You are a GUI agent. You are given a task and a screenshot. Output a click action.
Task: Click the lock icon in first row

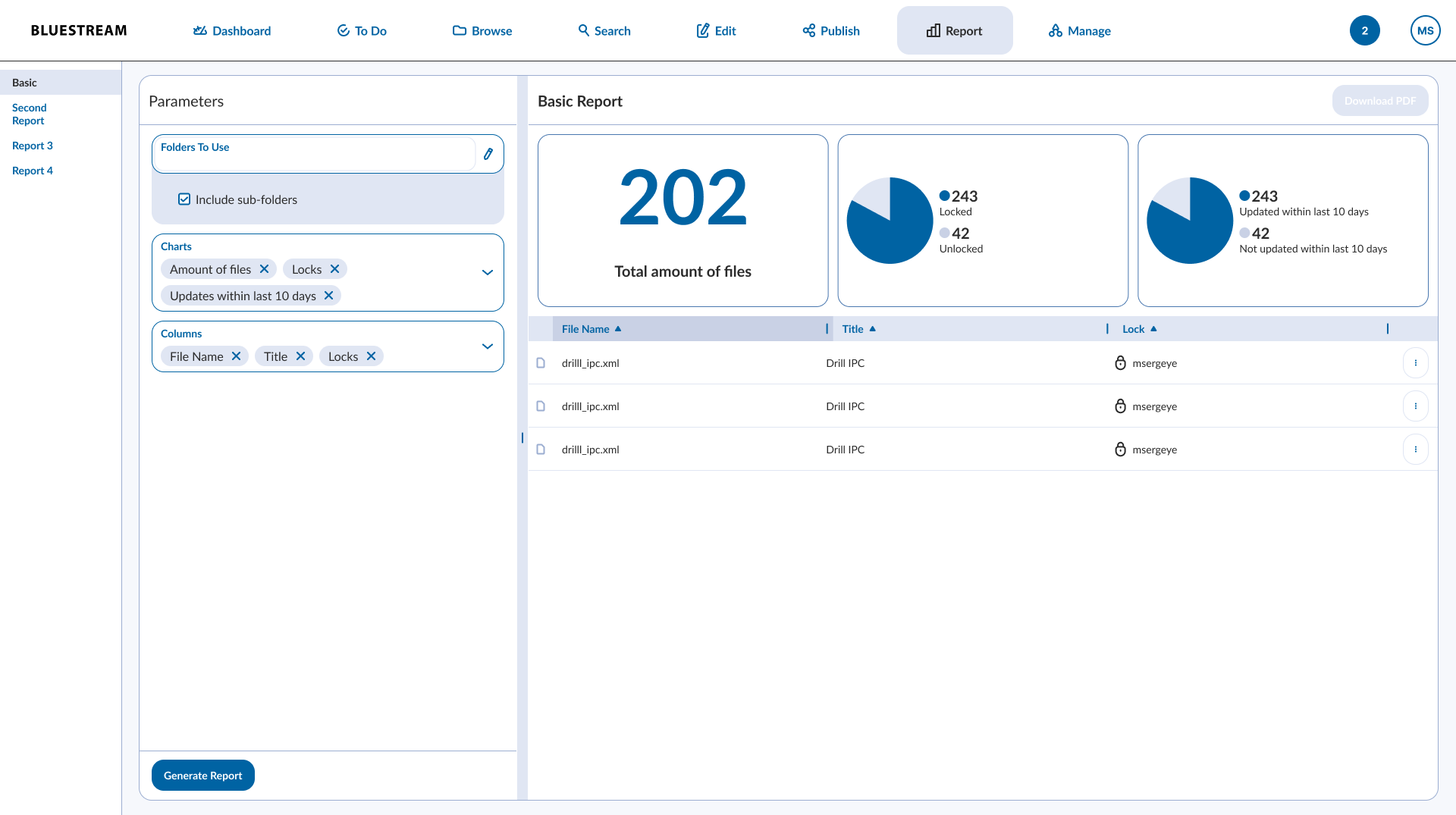pyautogui.click(x=1120, y=363)
